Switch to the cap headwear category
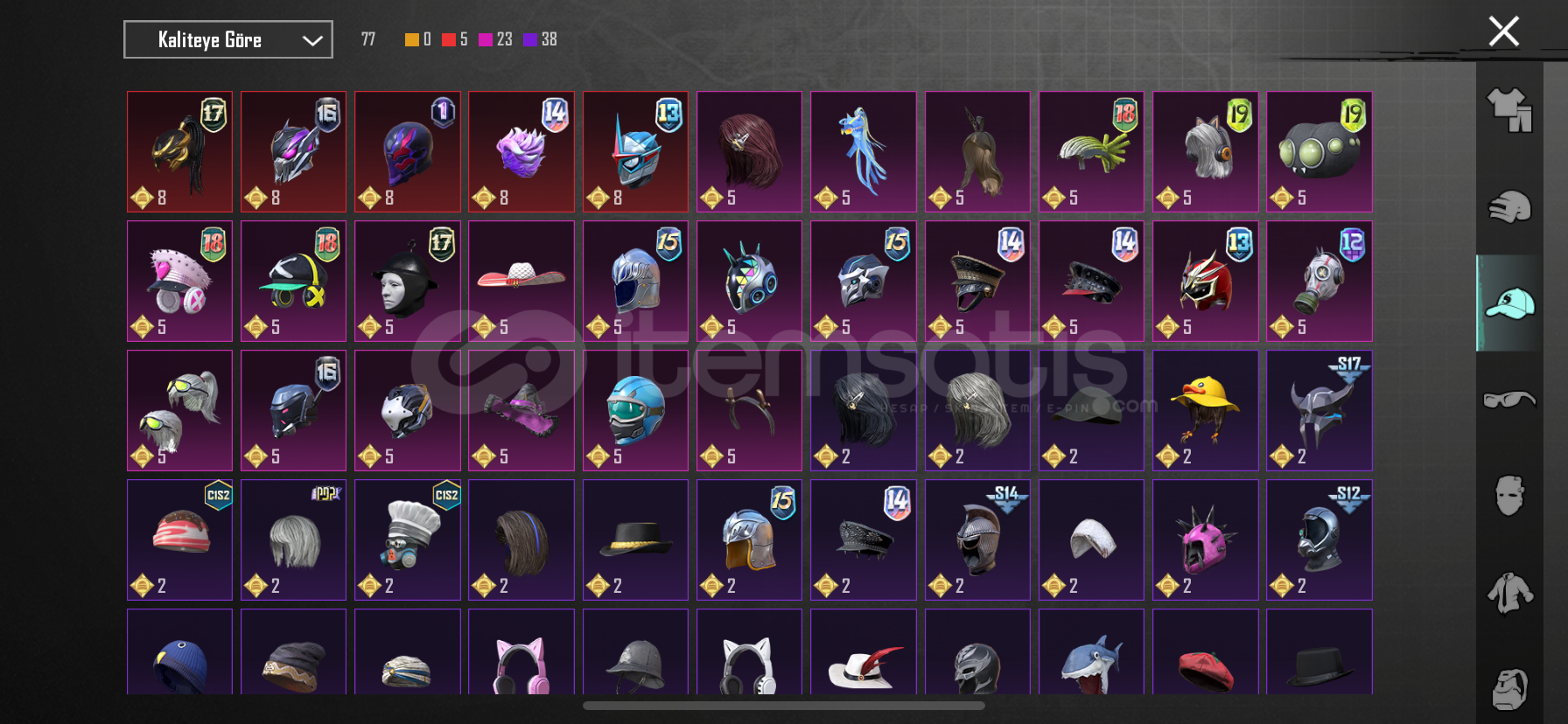Screen dimensions: 1568x724 [1509, 303]
